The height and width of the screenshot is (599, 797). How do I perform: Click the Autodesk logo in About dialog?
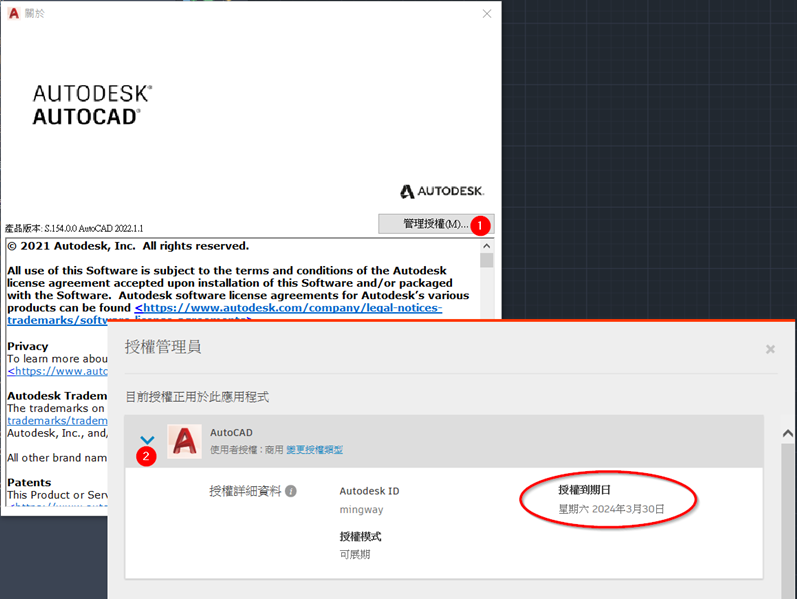[x=442, y=191]
